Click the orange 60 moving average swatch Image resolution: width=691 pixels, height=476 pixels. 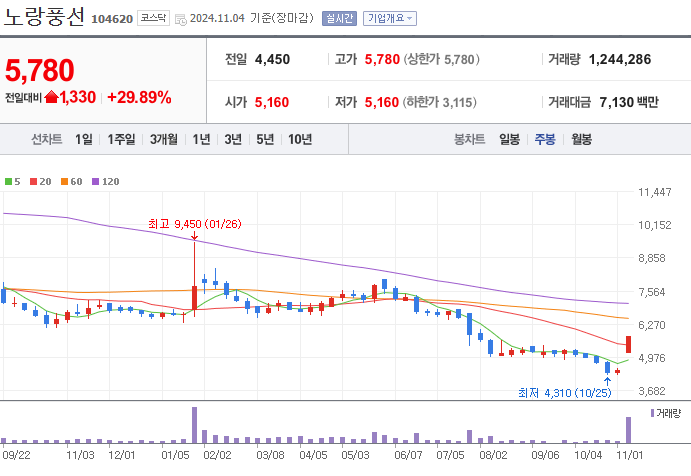click(x=64, y=182)
